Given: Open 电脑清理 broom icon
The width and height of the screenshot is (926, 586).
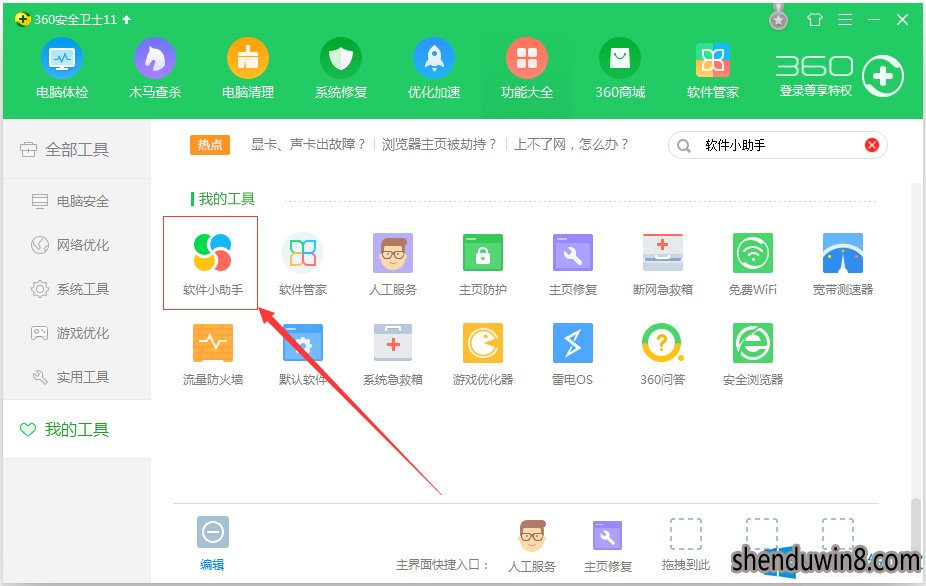Looking at the screenshot, I should click(248, 58).
